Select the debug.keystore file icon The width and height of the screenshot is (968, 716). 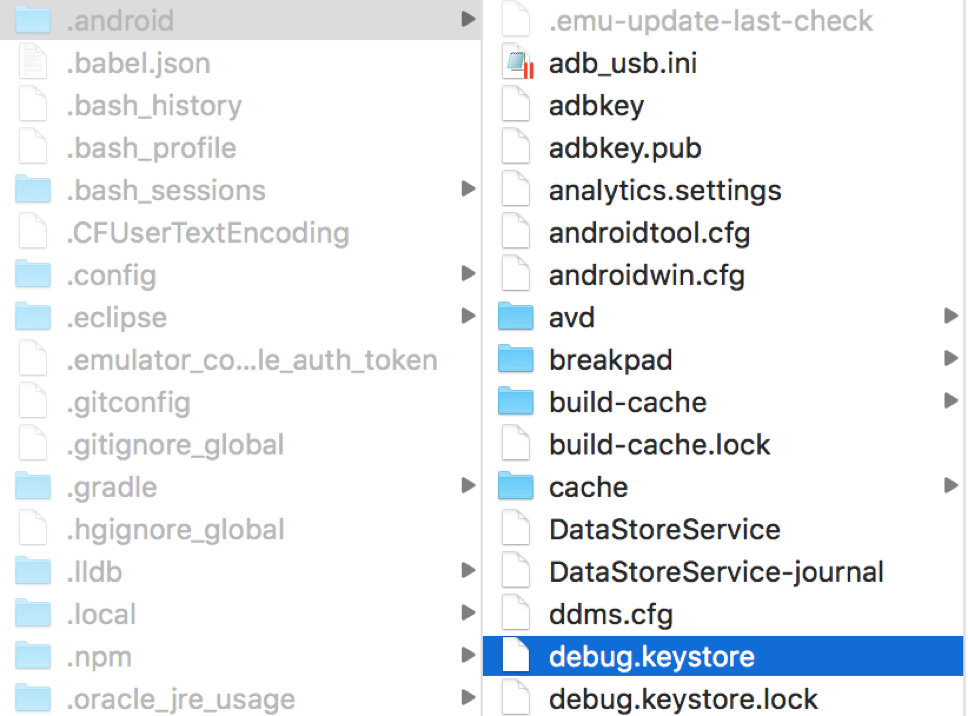coord(515,656)
